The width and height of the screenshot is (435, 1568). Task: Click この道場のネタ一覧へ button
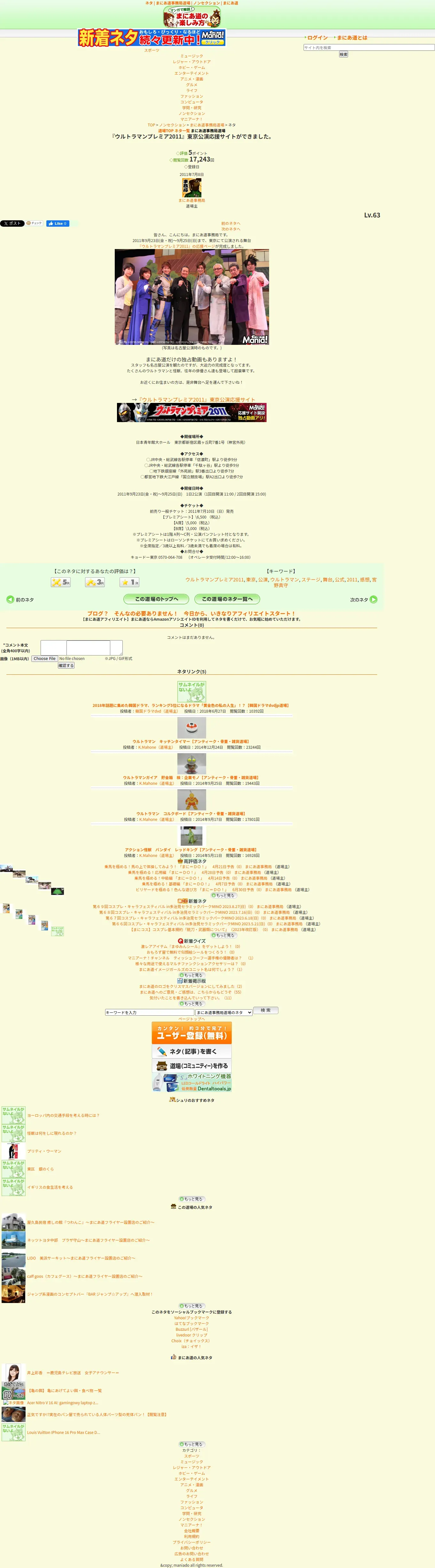pyautogui.click(x=227, y=599)
